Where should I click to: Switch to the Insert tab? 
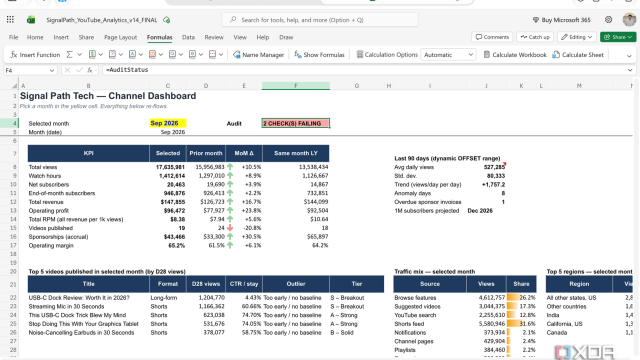coord(61,37)
